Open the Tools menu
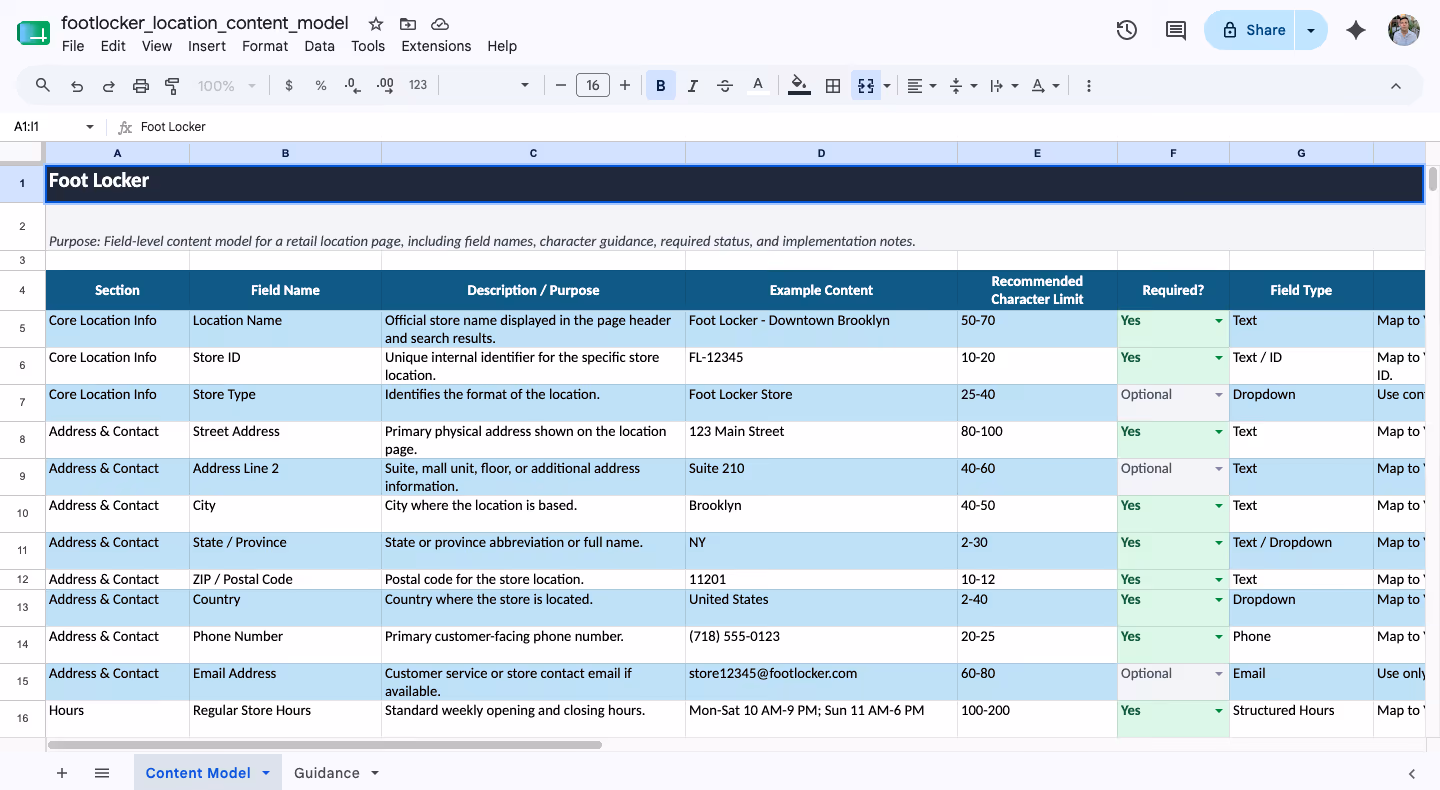The image size is (1440, 790). click(x=368, y=46)
